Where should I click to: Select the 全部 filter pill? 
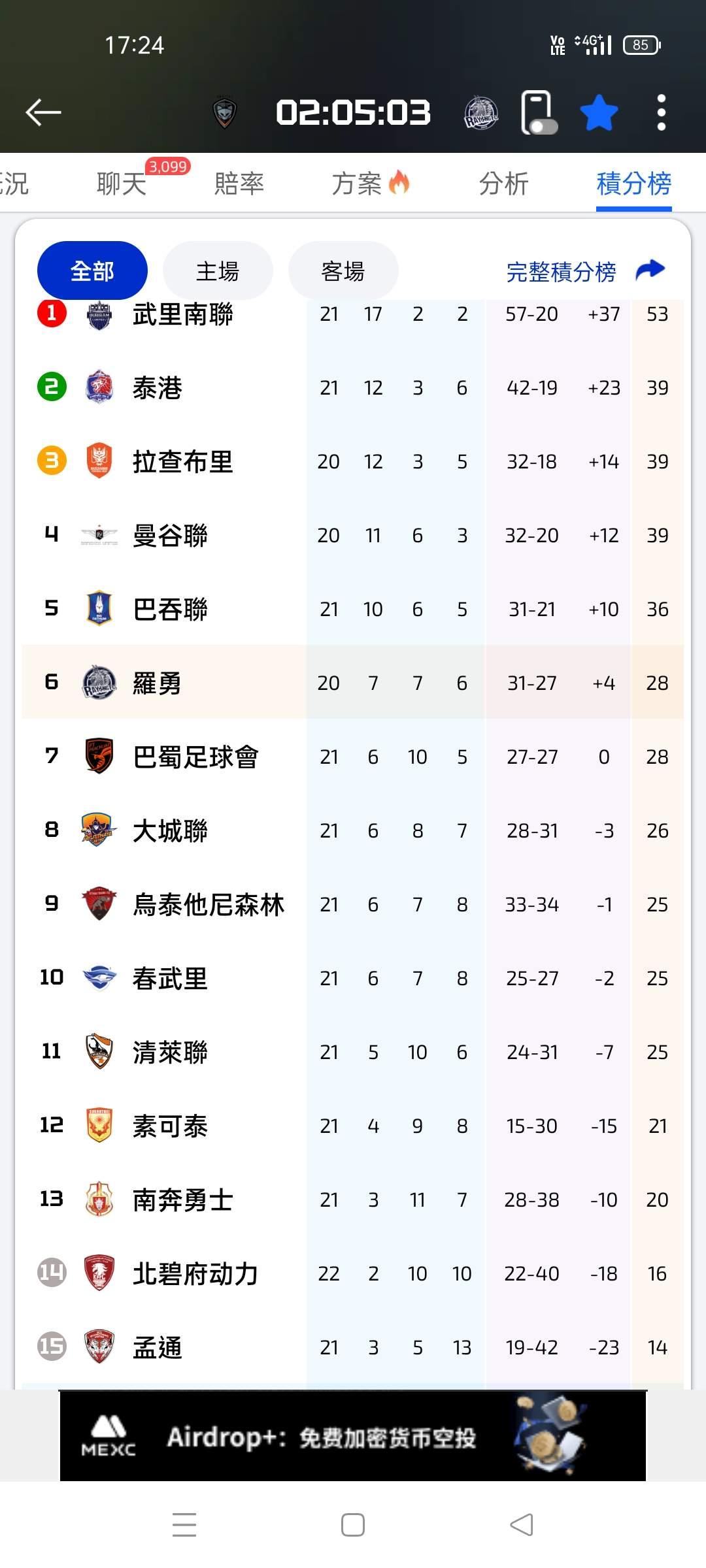92,270
